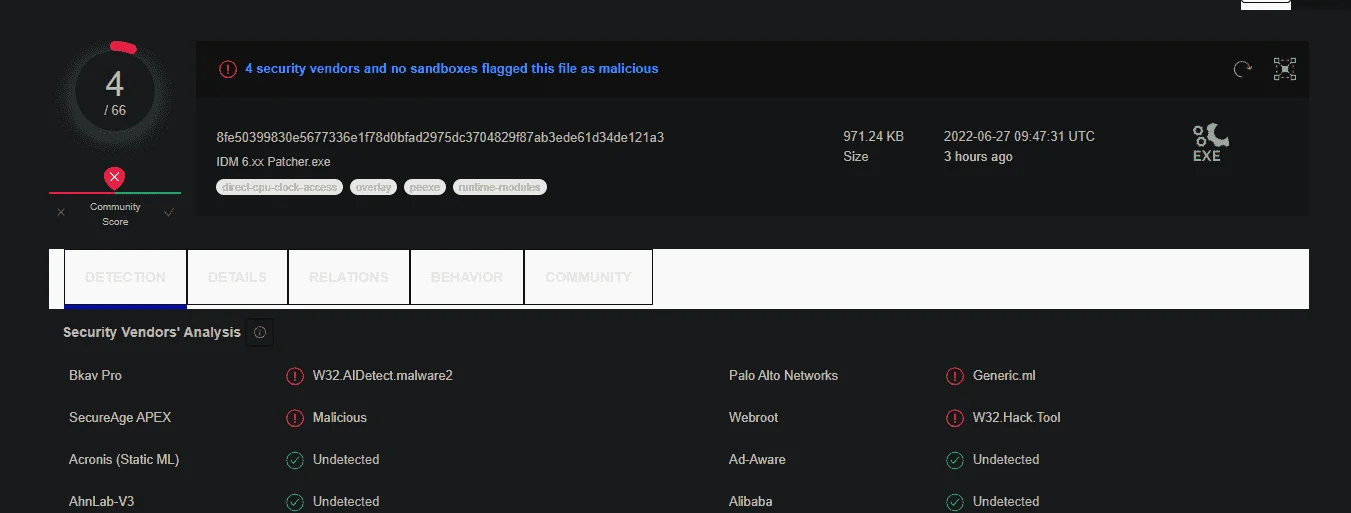The height and width of the screenshot is (513, 1351).
Task: Click the Ad-Aware undetected check icon
Action: 955,460
